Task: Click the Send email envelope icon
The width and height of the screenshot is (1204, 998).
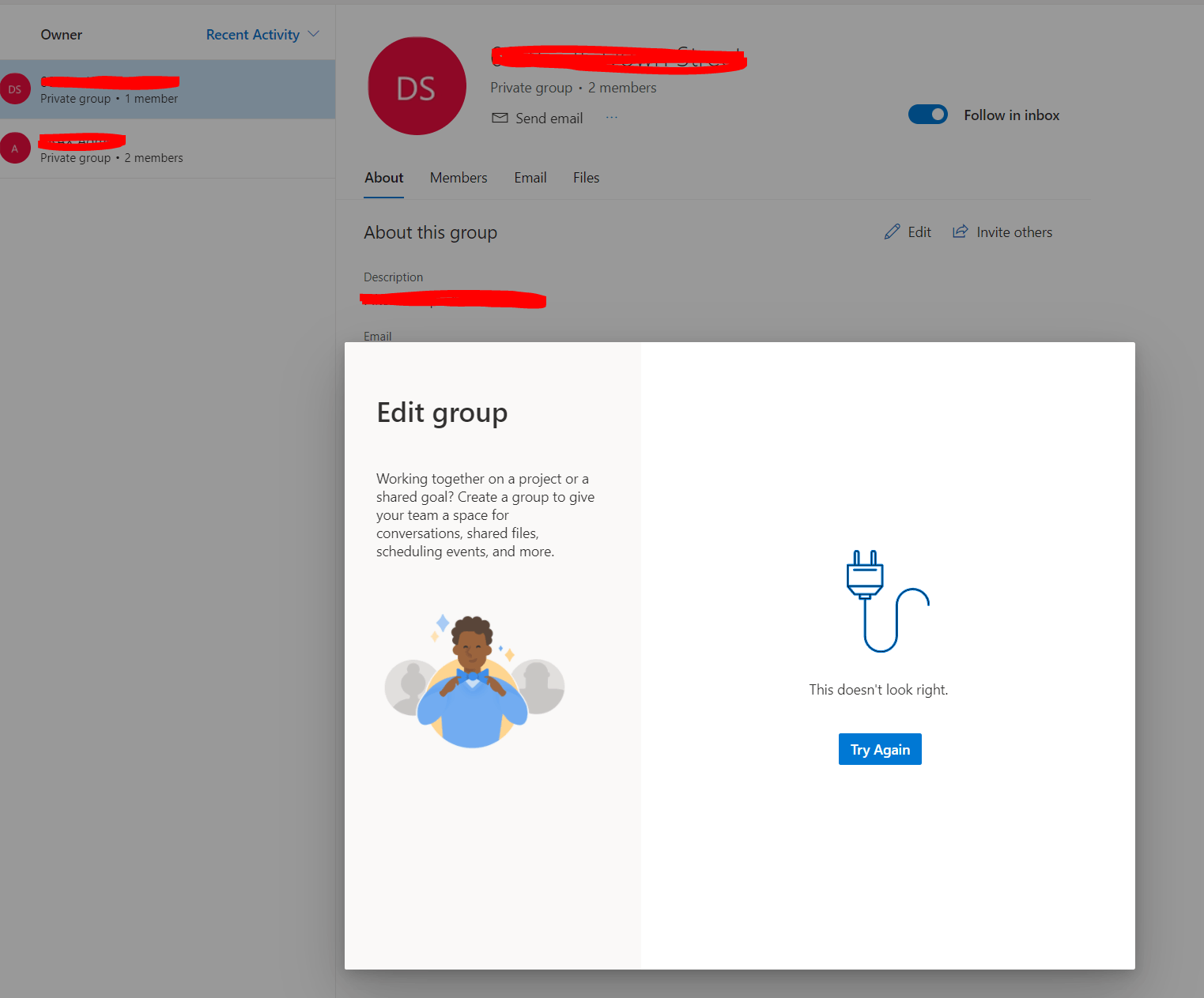Action: coord(500,118)
